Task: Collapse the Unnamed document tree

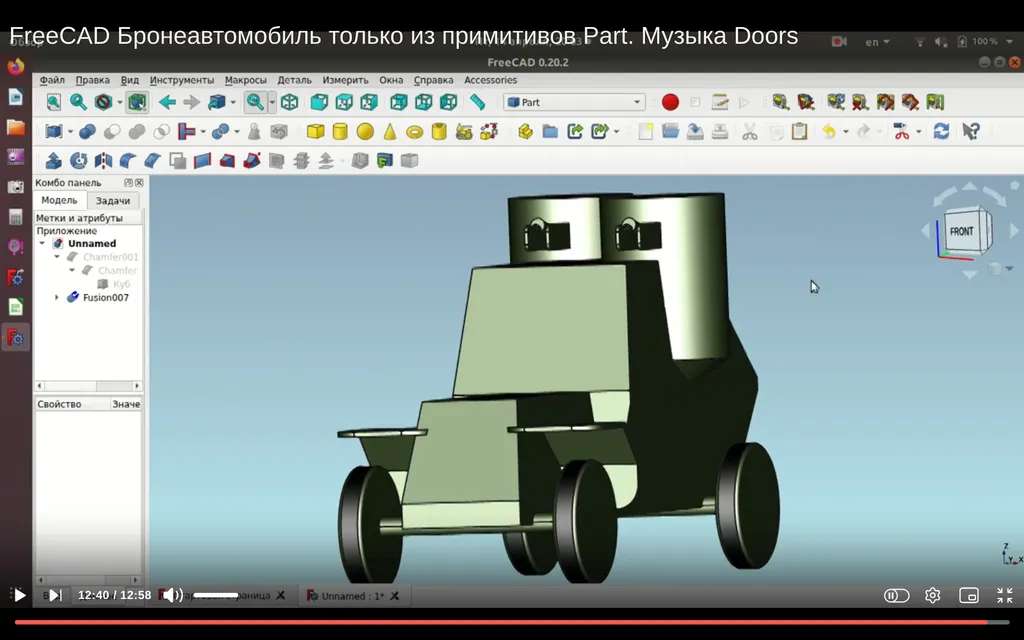Action: pyautogui.click(x=42, y=244)
